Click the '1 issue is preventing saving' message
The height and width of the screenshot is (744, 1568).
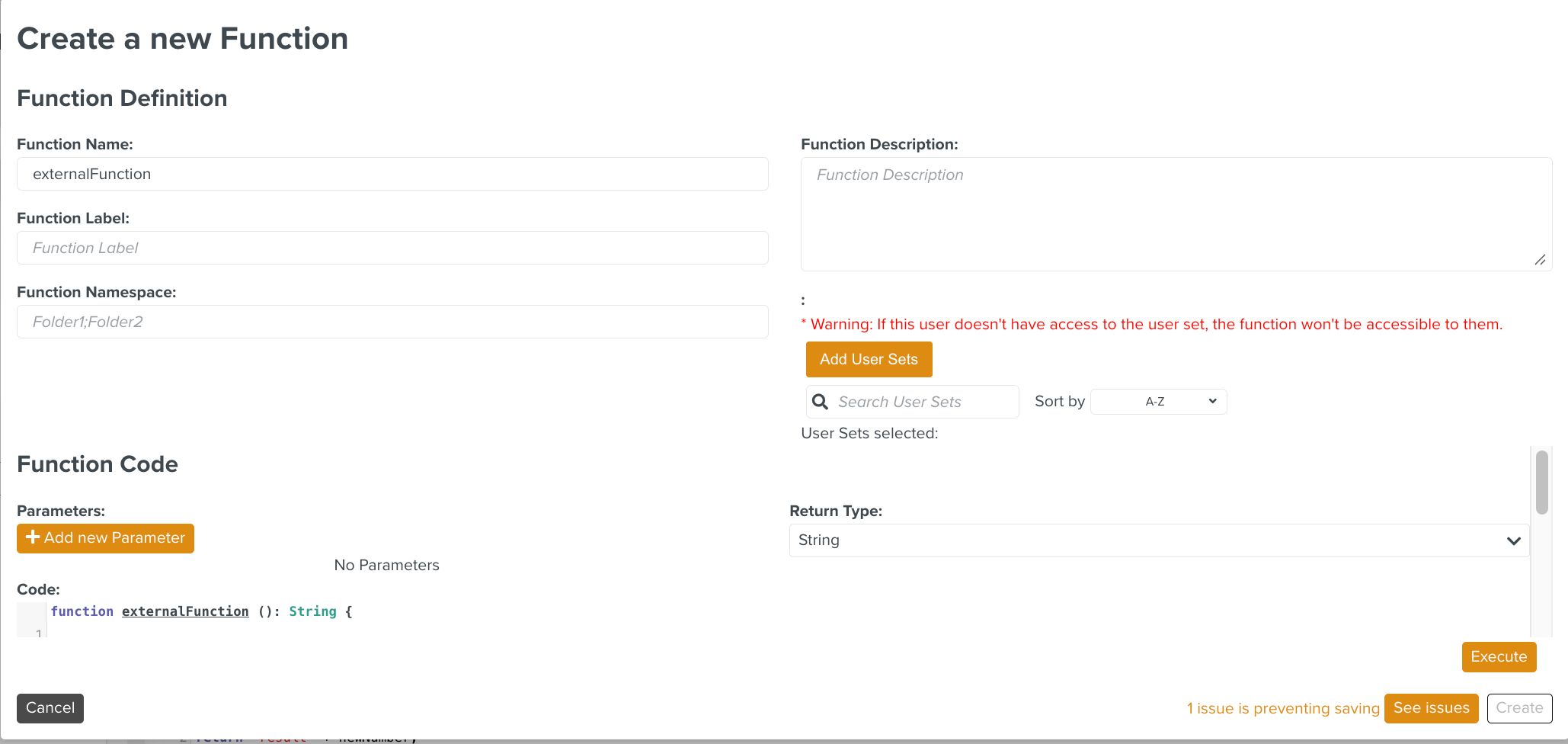click(x=1283, y=709)
